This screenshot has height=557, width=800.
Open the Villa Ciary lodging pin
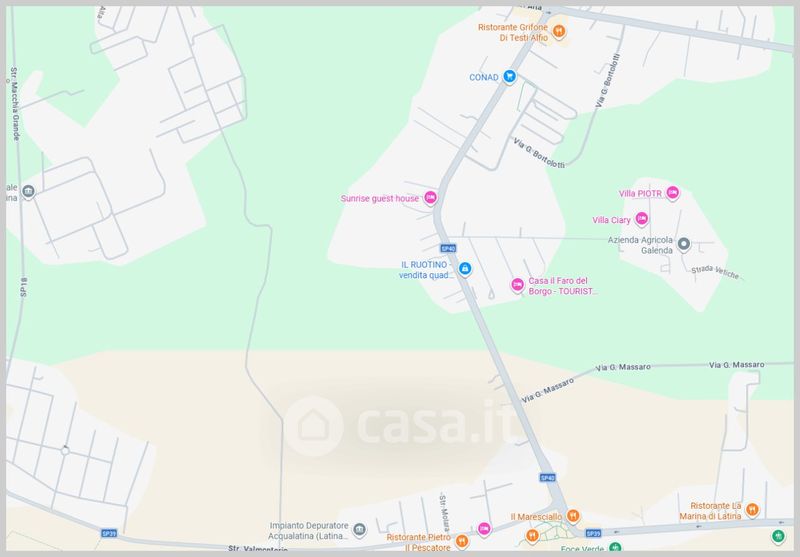pos(641,219)
